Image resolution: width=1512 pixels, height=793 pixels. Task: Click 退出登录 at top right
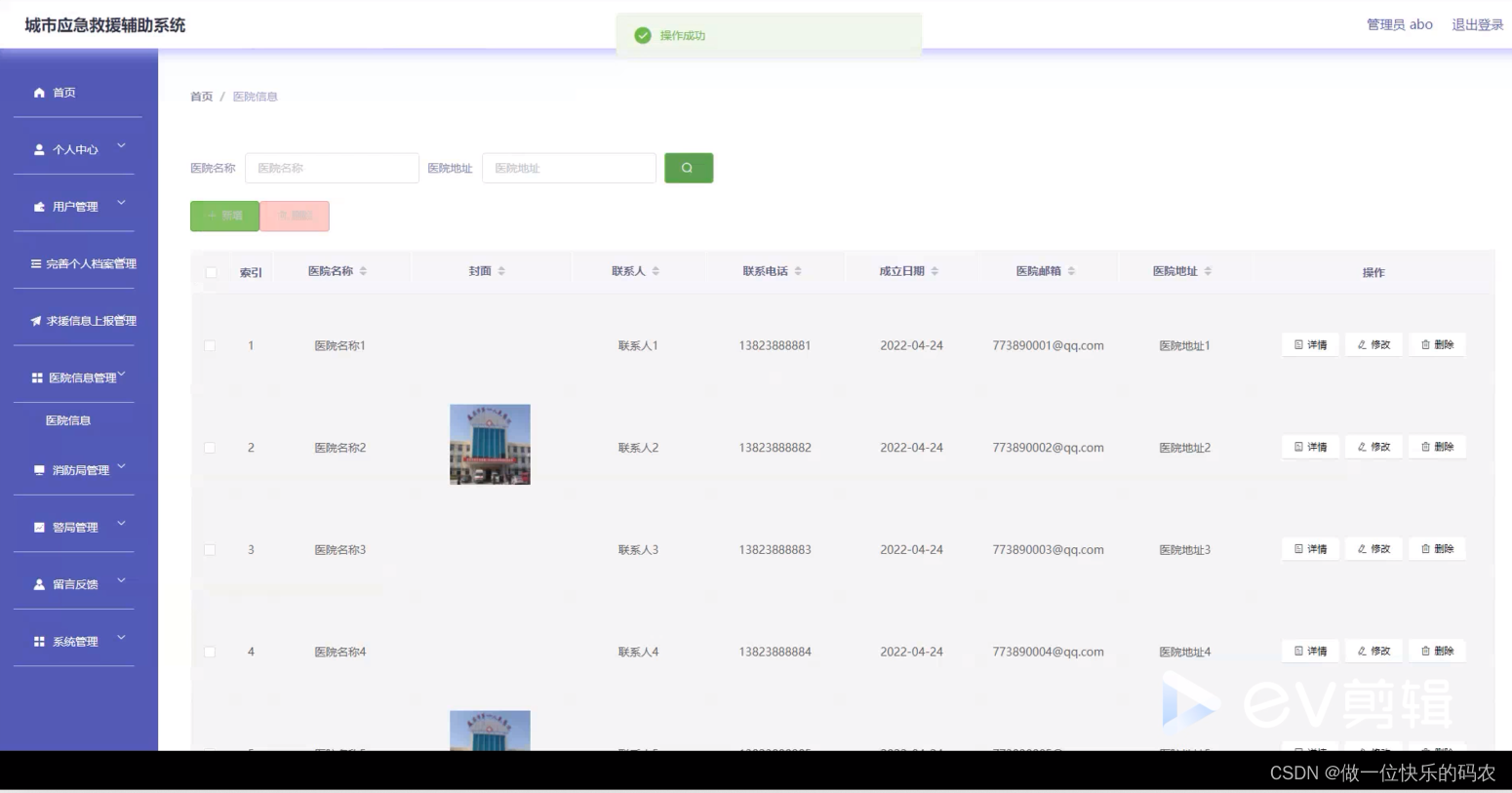click(1476, 24)
